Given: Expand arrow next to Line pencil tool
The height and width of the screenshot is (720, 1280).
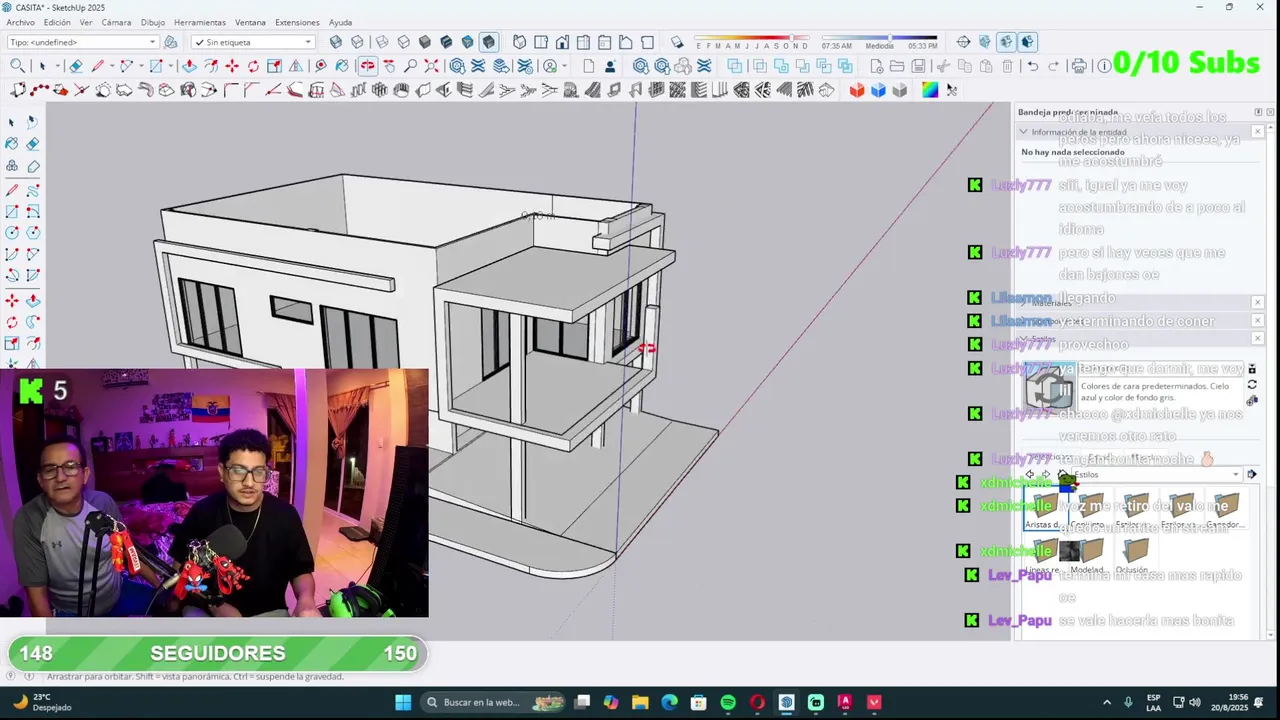Looking at the screenshot, I should 111,66.
